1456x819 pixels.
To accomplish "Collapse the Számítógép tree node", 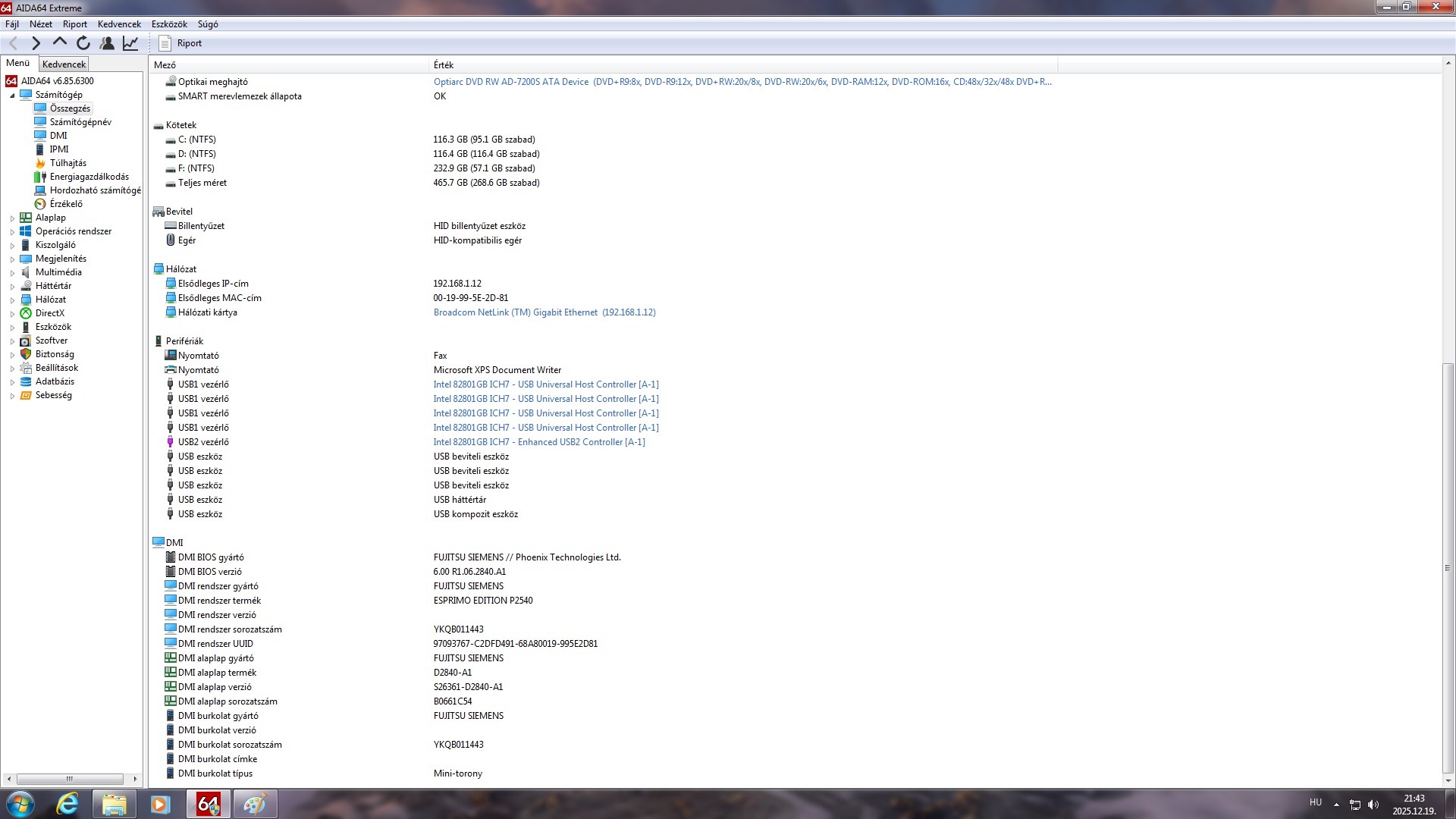I will [x=12, y=96].
